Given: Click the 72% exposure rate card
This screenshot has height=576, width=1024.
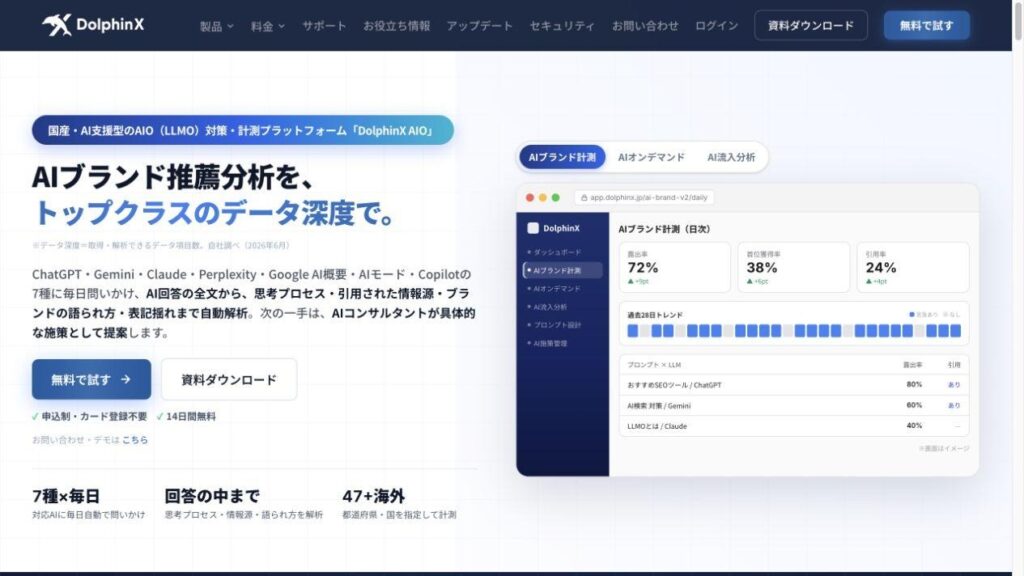Looking at the screenshot, I should [675, 267].
